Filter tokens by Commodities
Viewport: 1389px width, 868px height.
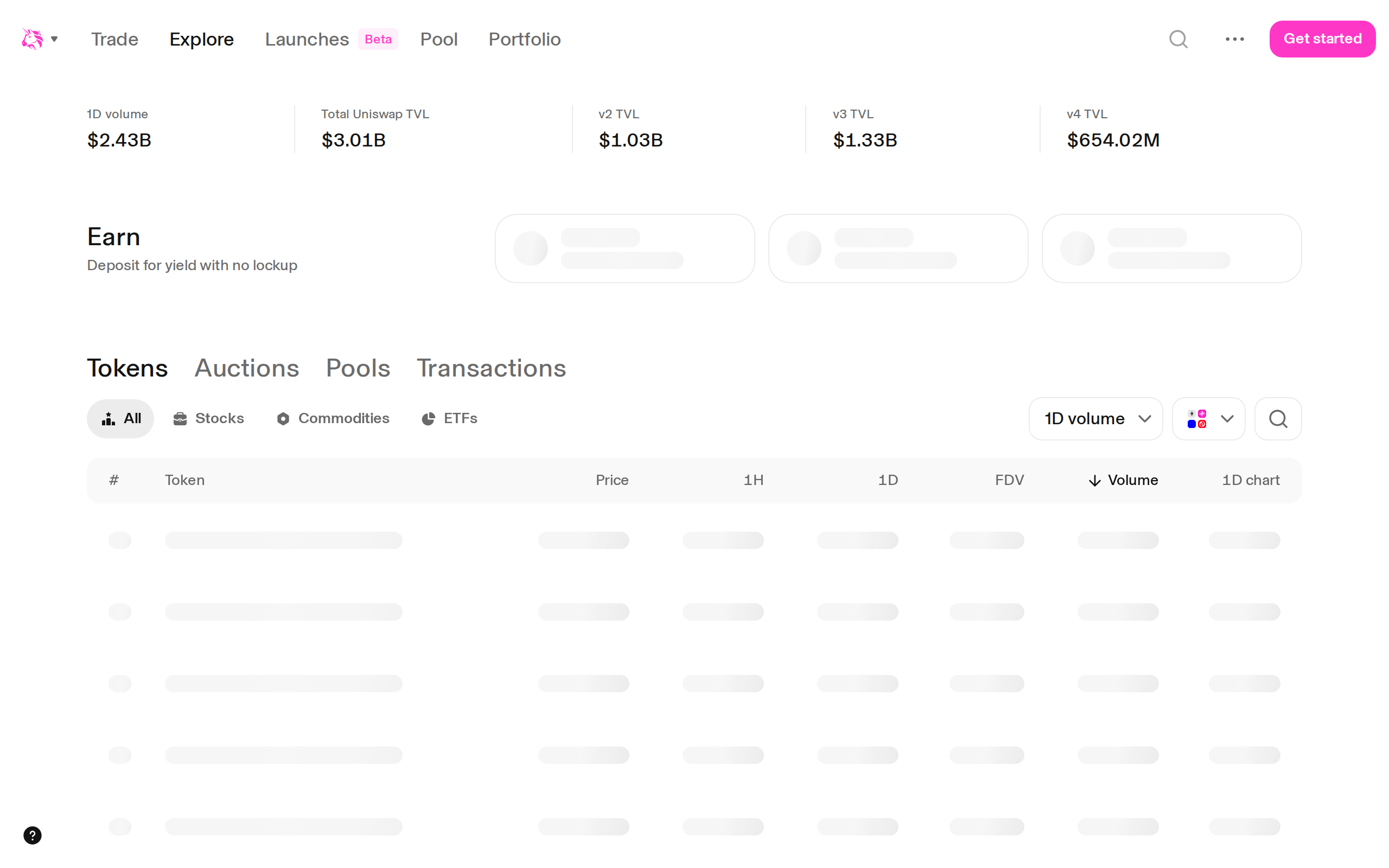[333, 418]
